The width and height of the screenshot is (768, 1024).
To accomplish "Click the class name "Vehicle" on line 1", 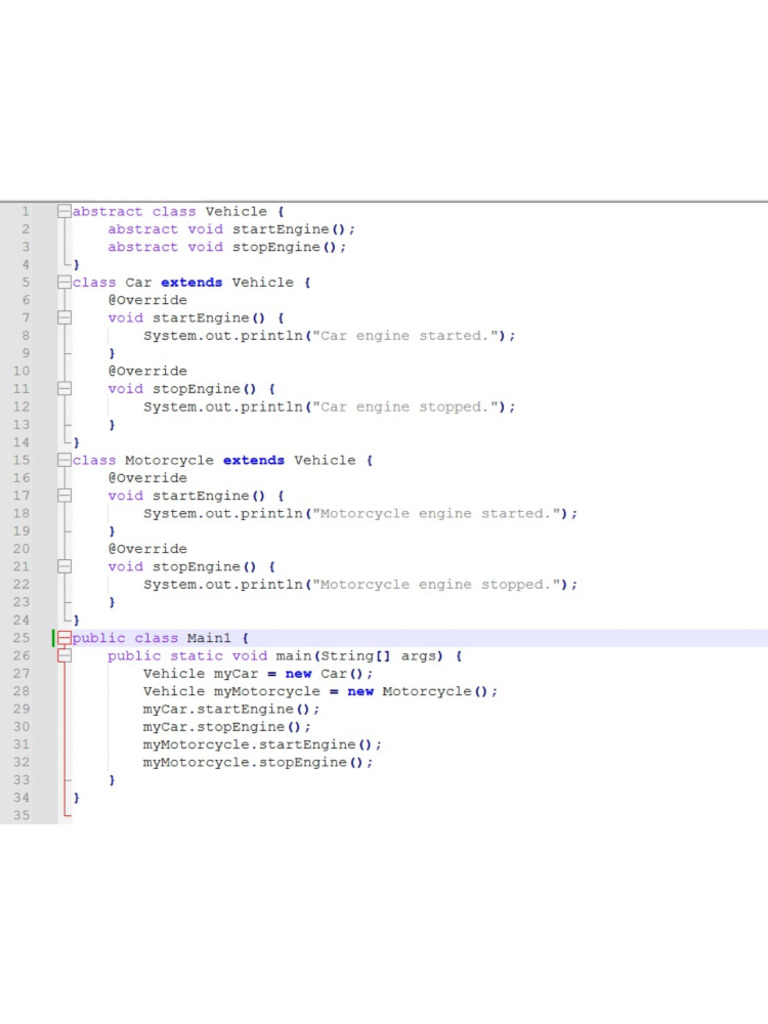I will [x=236, y=211].
